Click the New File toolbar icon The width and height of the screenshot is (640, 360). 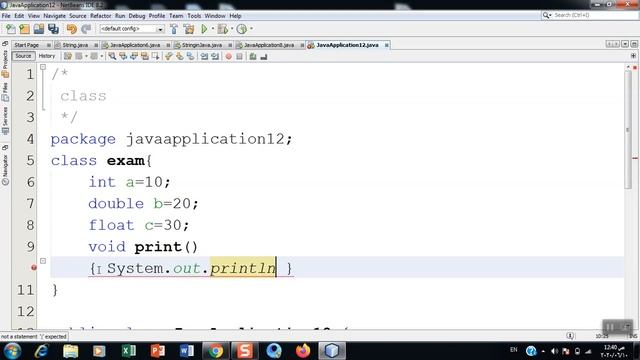coord(11,29)
